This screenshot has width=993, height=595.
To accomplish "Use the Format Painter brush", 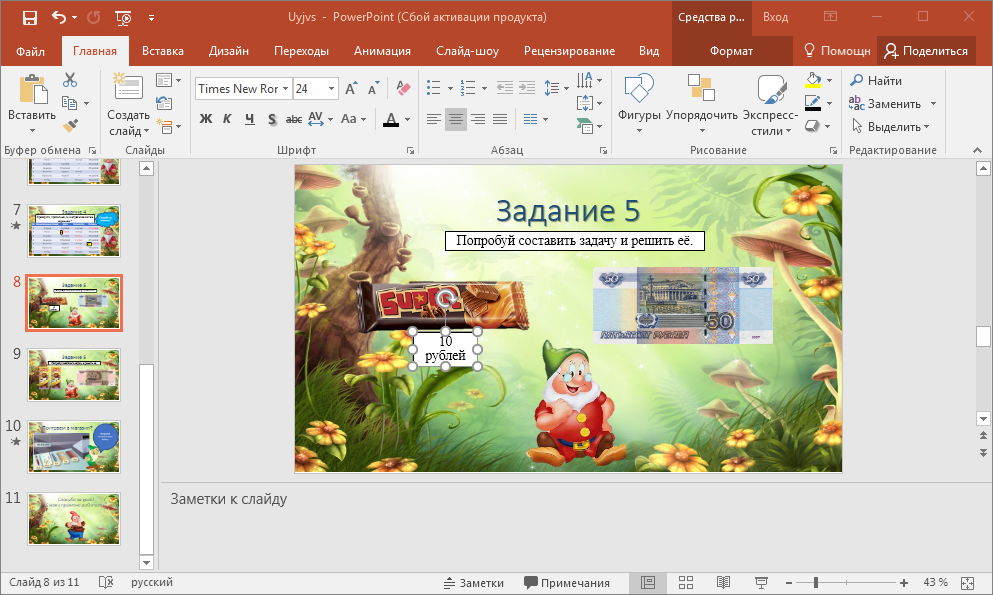I will 70,126.
